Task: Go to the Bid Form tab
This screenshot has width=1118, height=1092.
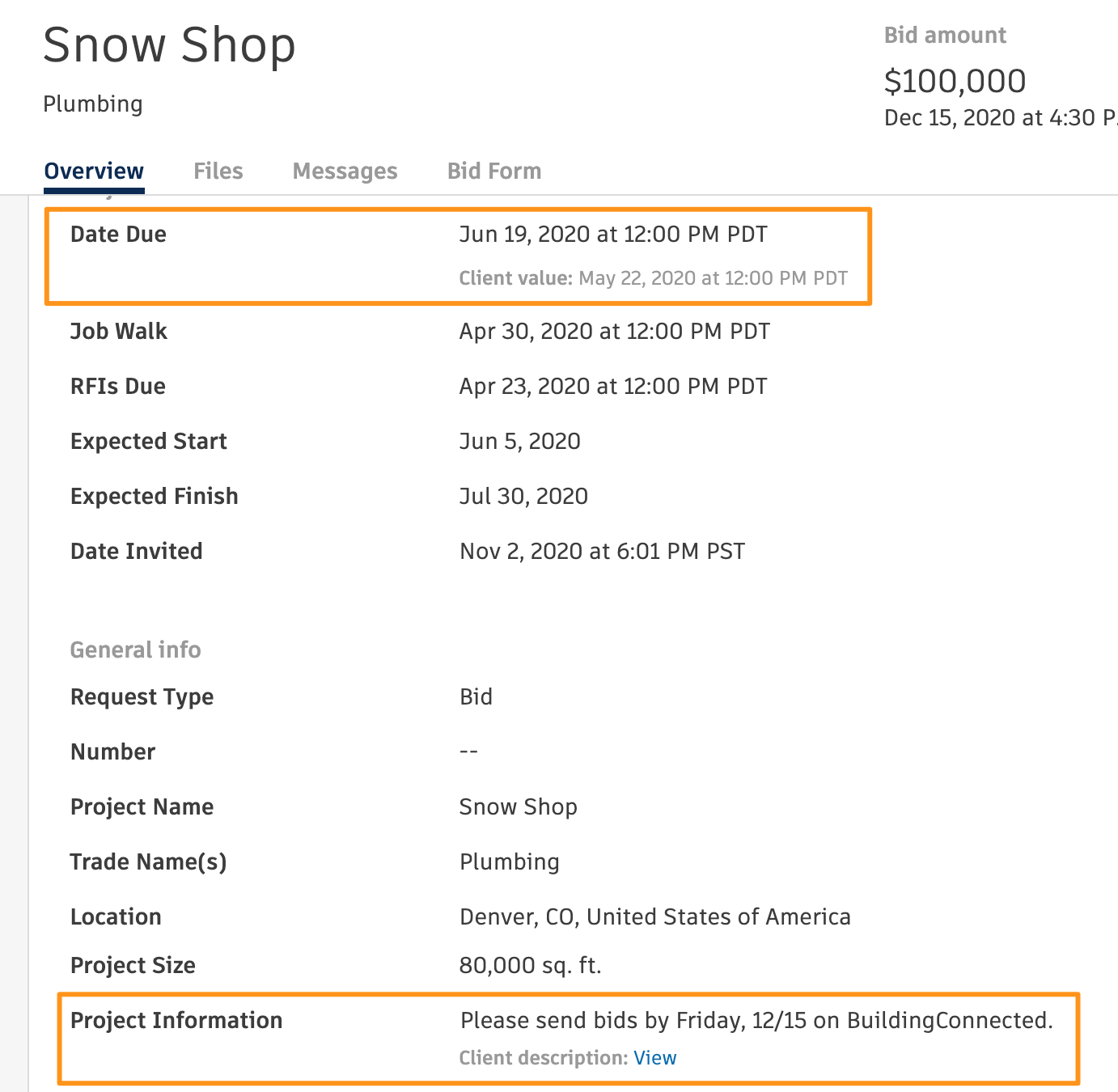Action: click(493, 171)
